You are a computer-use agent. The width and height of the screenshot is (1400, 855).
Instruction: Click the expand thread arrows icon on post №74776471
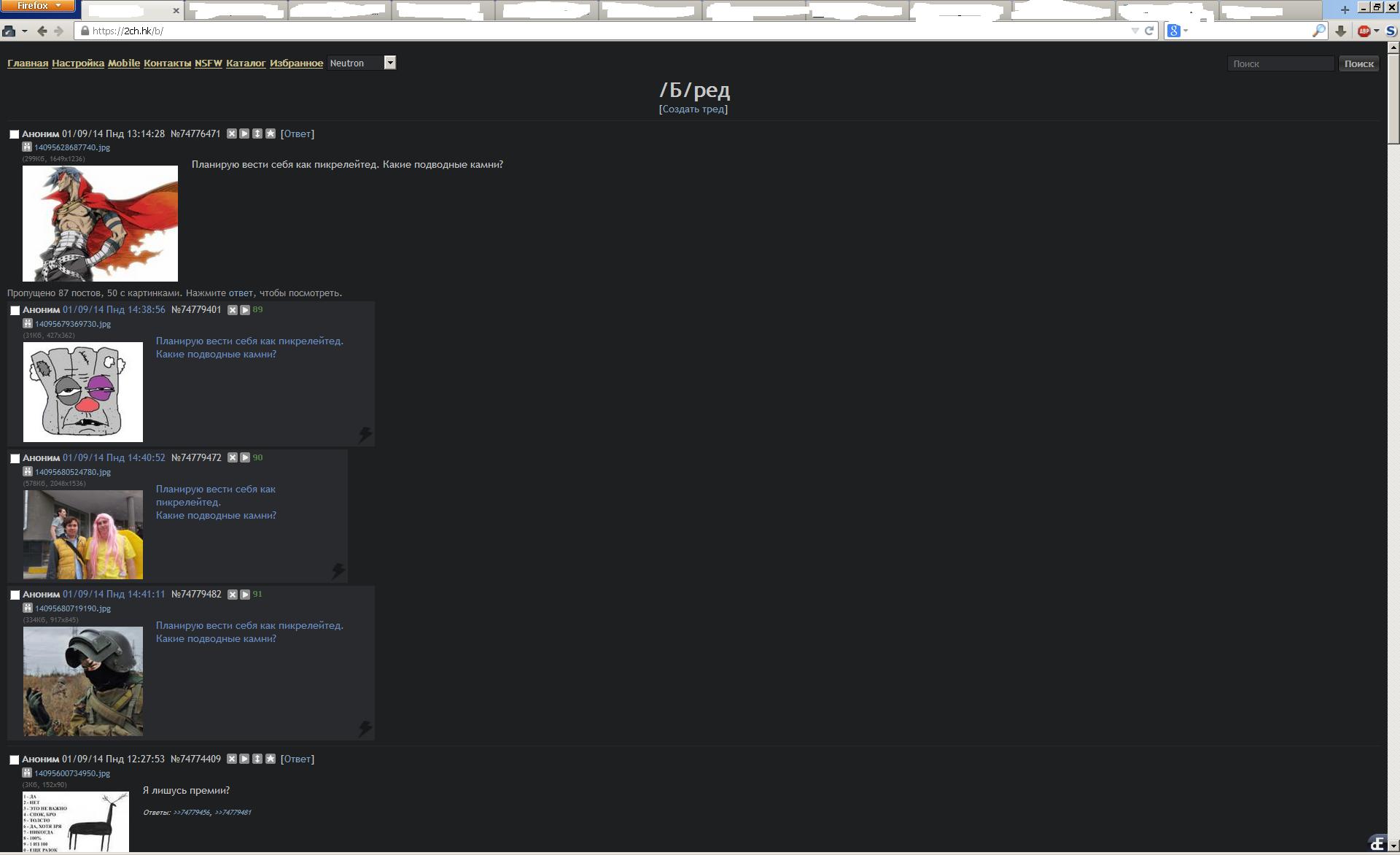tap(257, 134)
